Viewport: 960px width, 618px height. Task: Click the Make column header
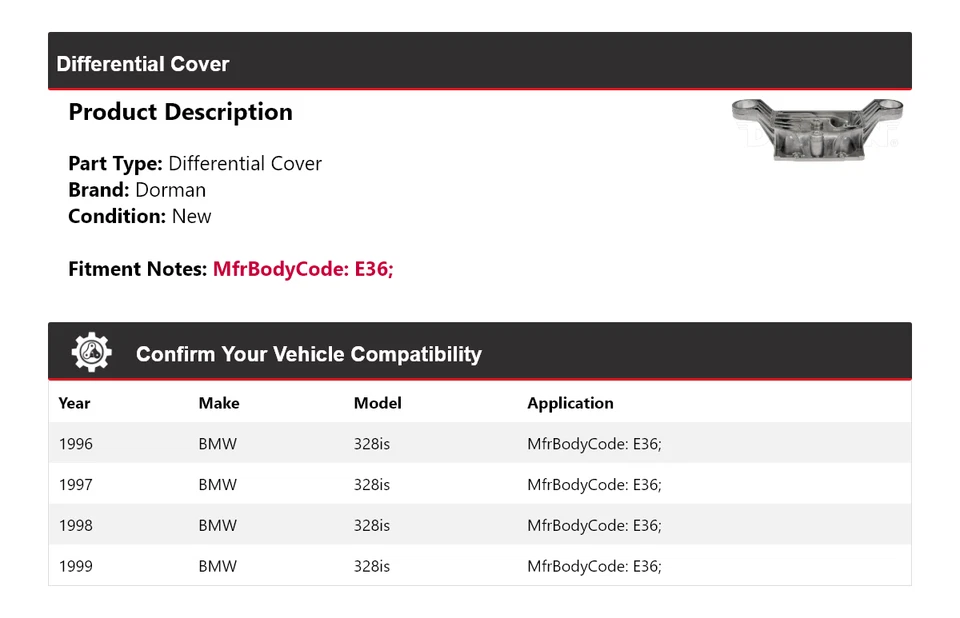[x=219, y=403]
